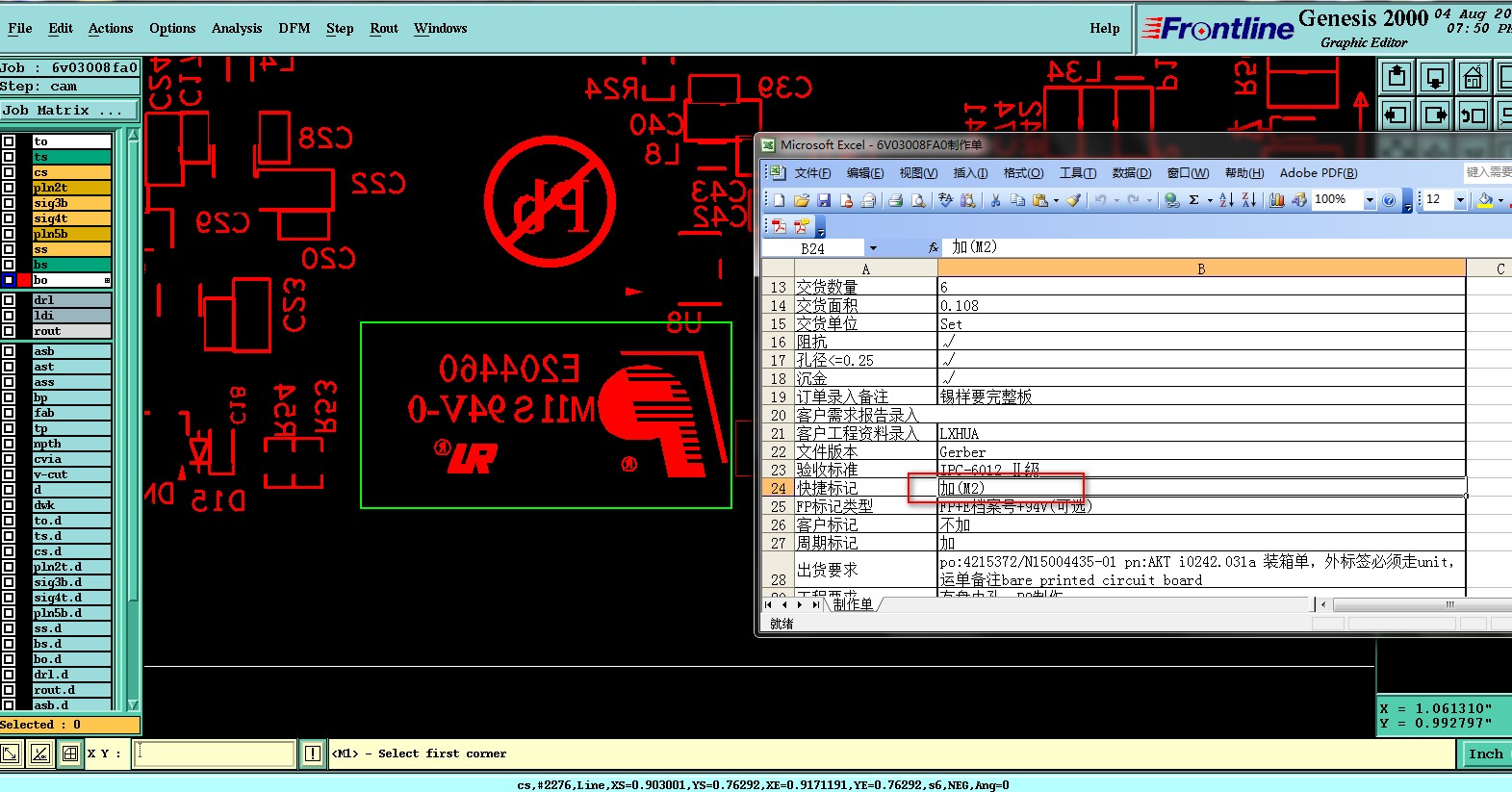The width and height of the screenshot is (1512, 792).
Task: Click the angle measurement icon in bottom bar
Action: coord(40,754)
